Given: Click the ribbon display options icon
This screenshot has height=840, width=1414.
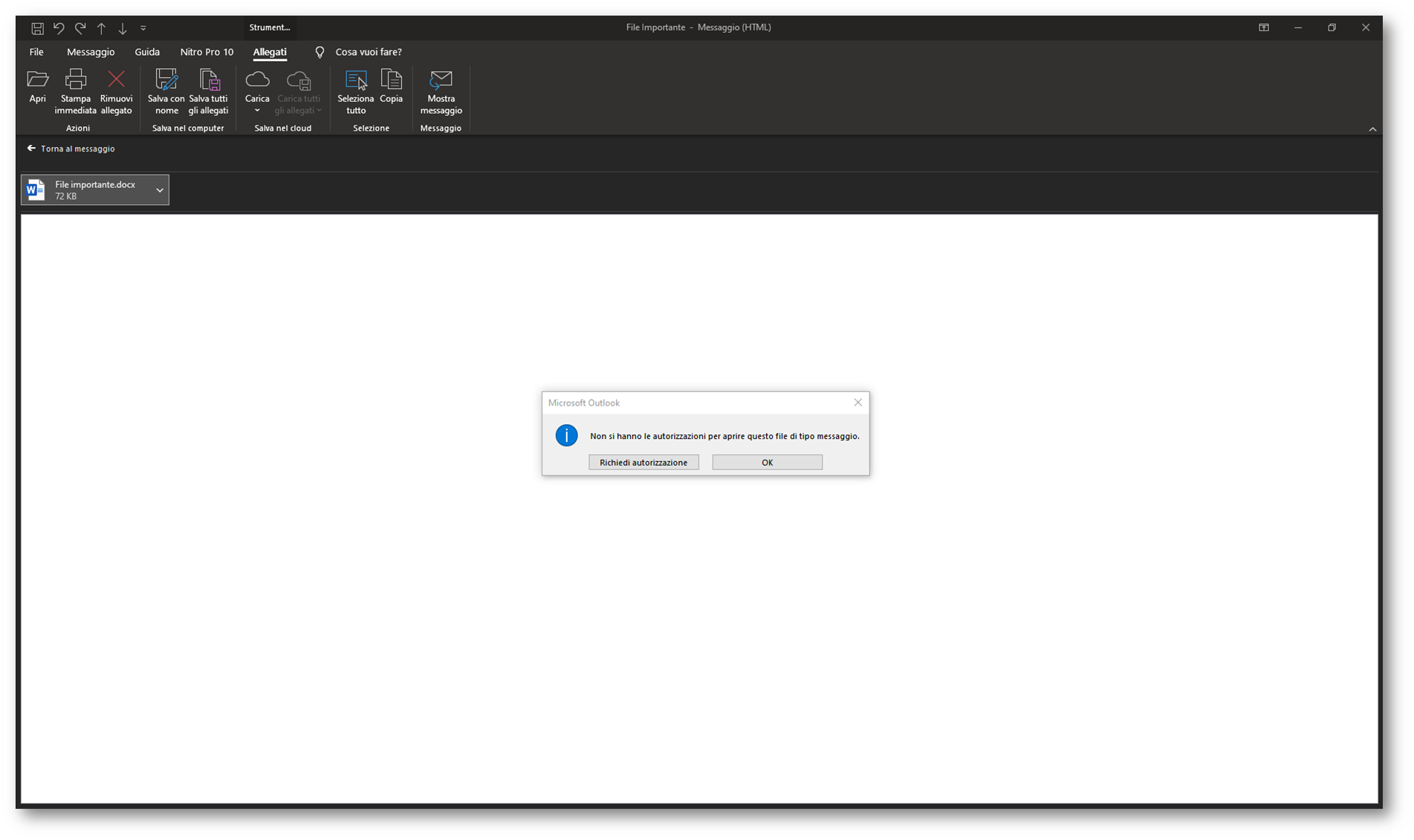Looking at the screenshot, I should [x=1264, y=27].
